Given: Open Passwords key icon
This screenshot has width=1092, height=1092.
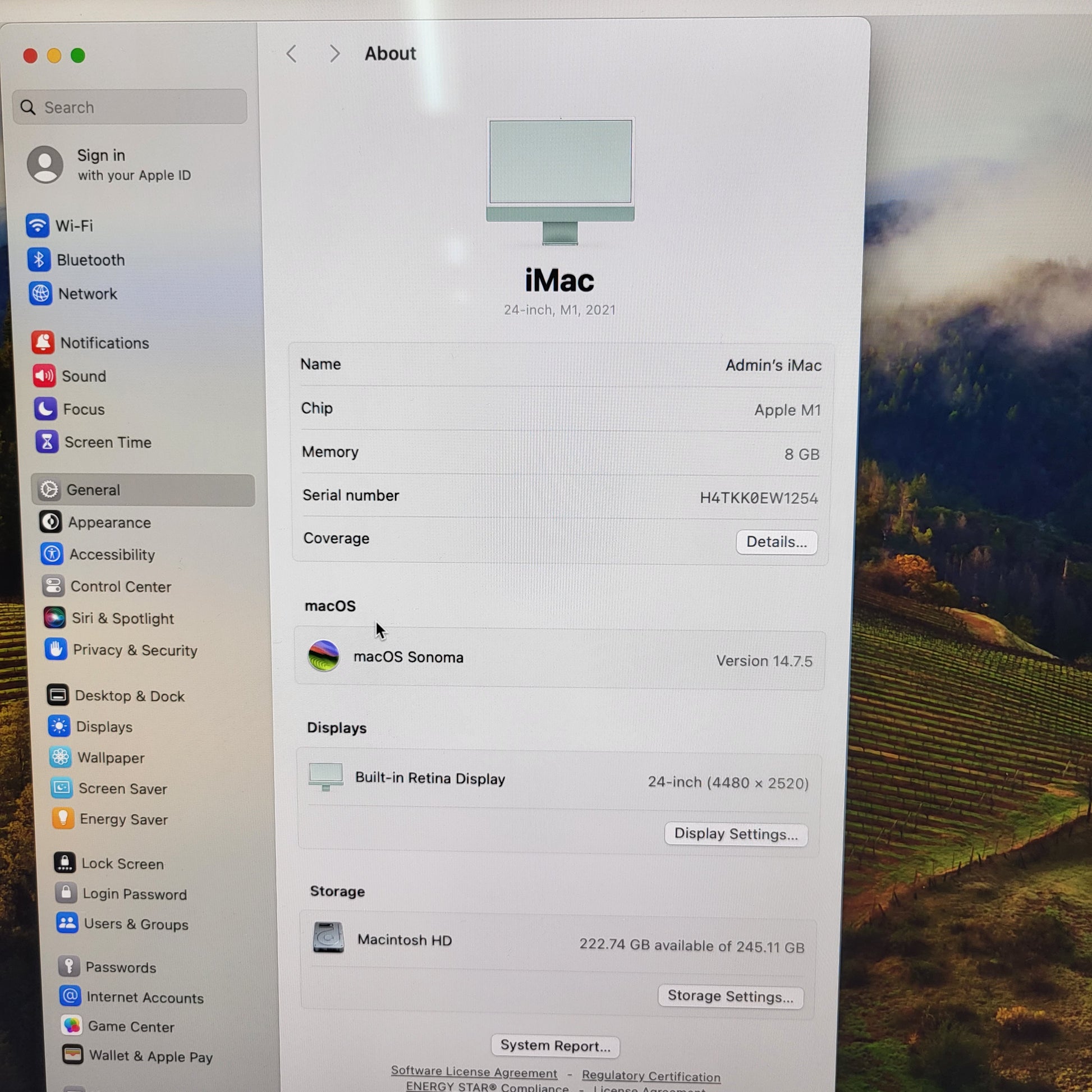Looking at the screenshot, I should 69,966.
